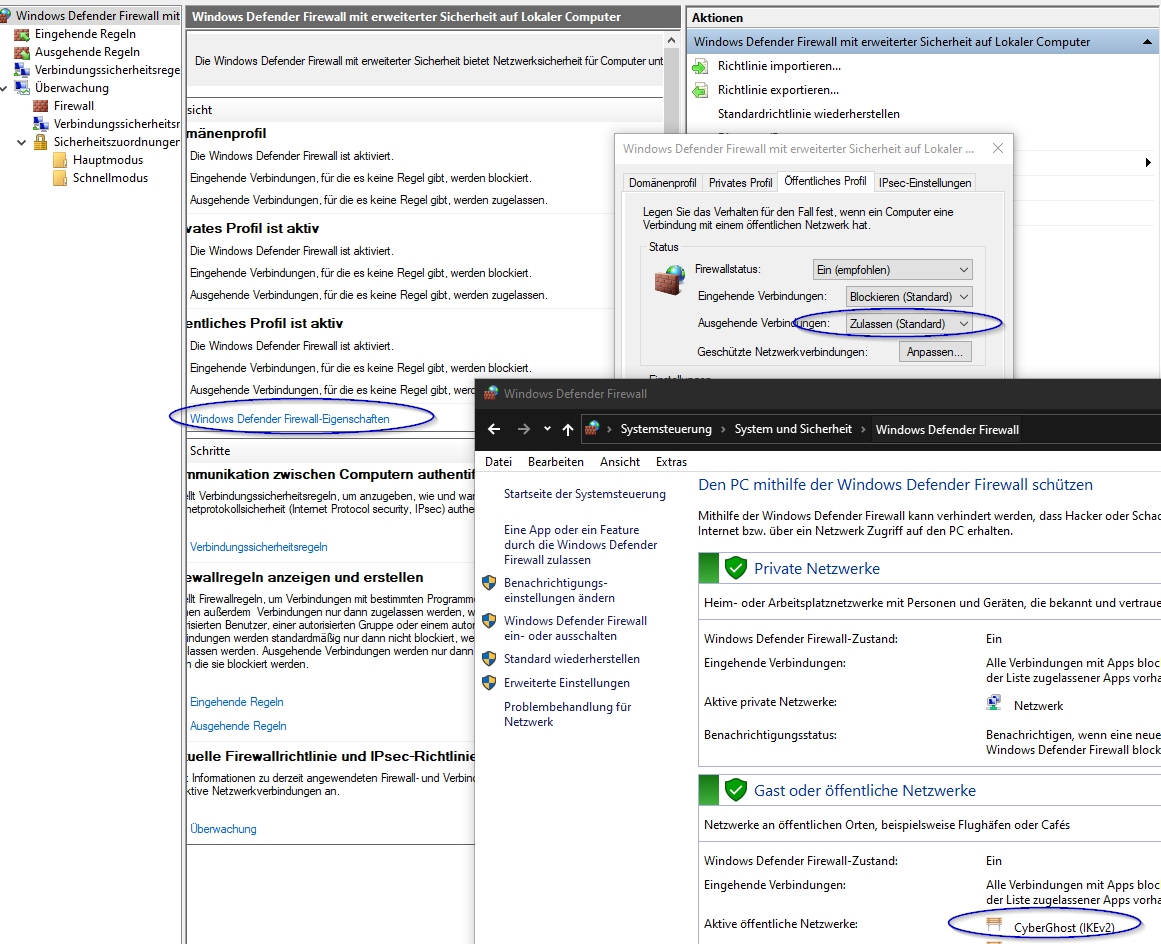Open the Extras menu
Image resolution: width=1161 pixels, height=944 pixels.
672,462
